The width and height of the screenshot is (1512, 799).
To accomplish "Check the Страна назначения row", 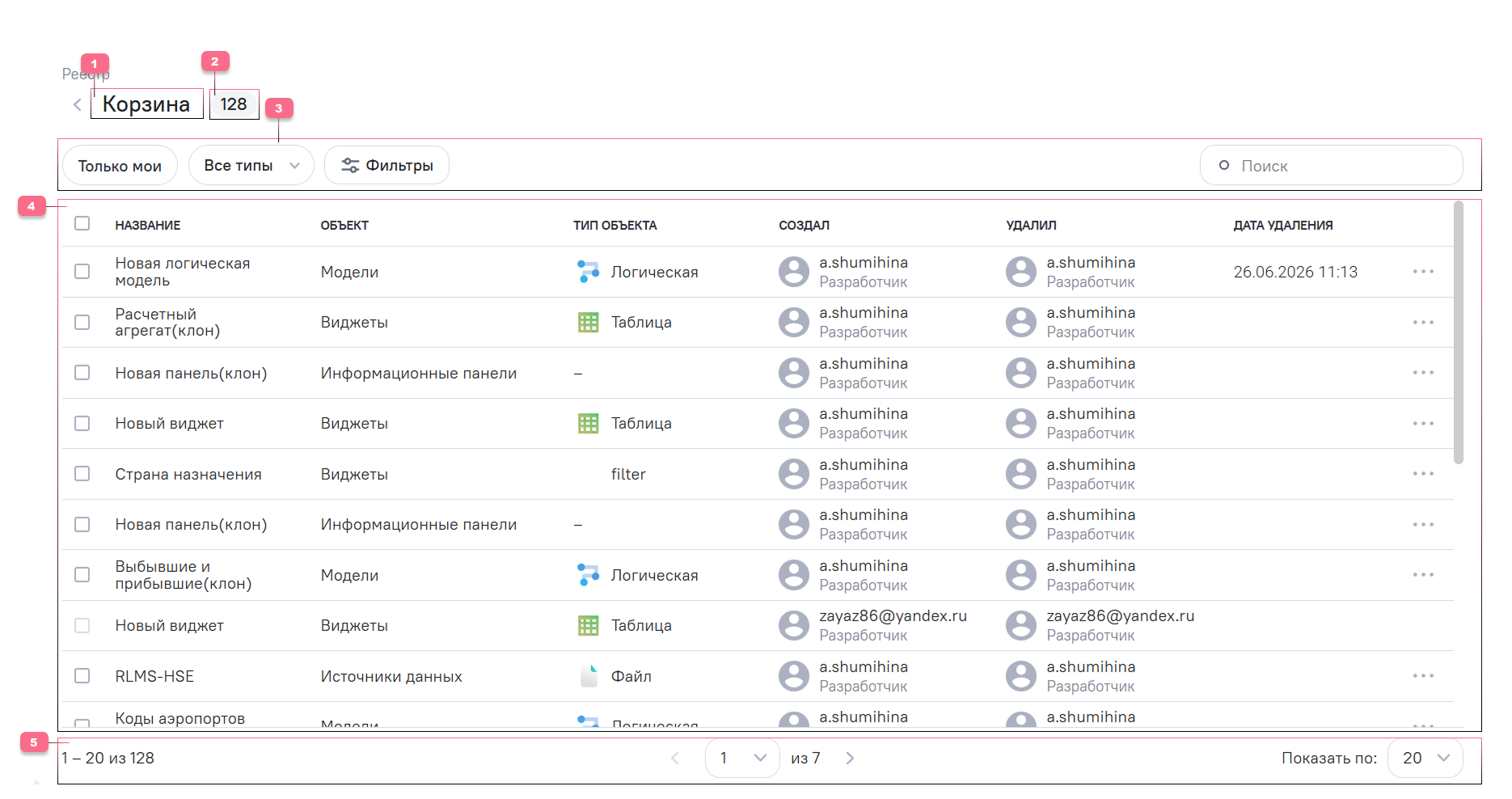I will click(x=82, y=474).
